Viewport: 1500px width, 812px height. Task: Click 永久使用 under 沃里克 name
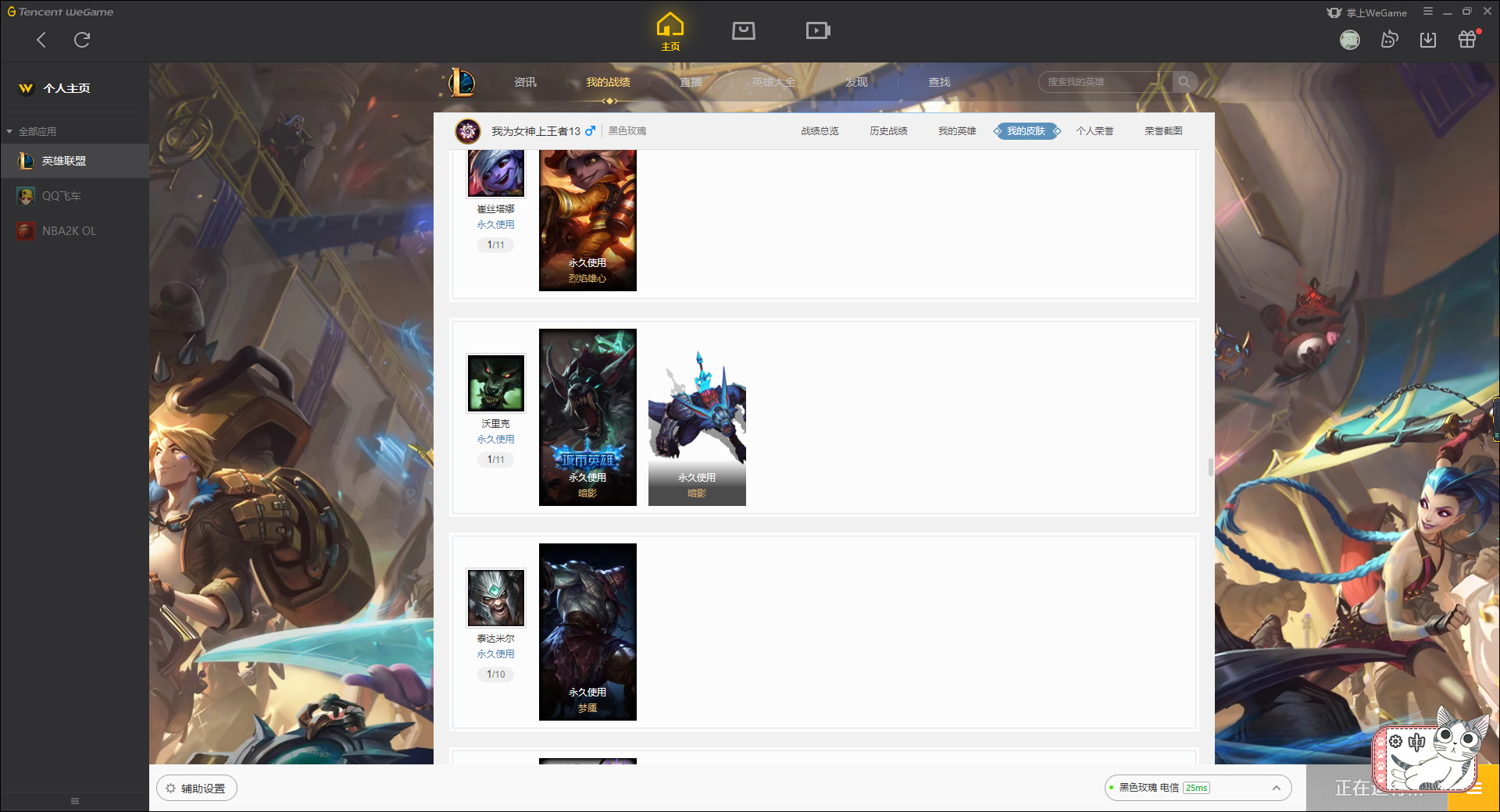(x=496, y=440)
